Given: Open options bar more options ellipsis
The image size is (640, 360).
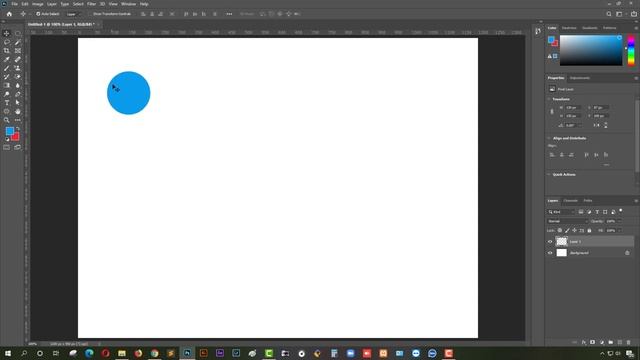Looking at the screenshot, I should [x=229, y=14].
